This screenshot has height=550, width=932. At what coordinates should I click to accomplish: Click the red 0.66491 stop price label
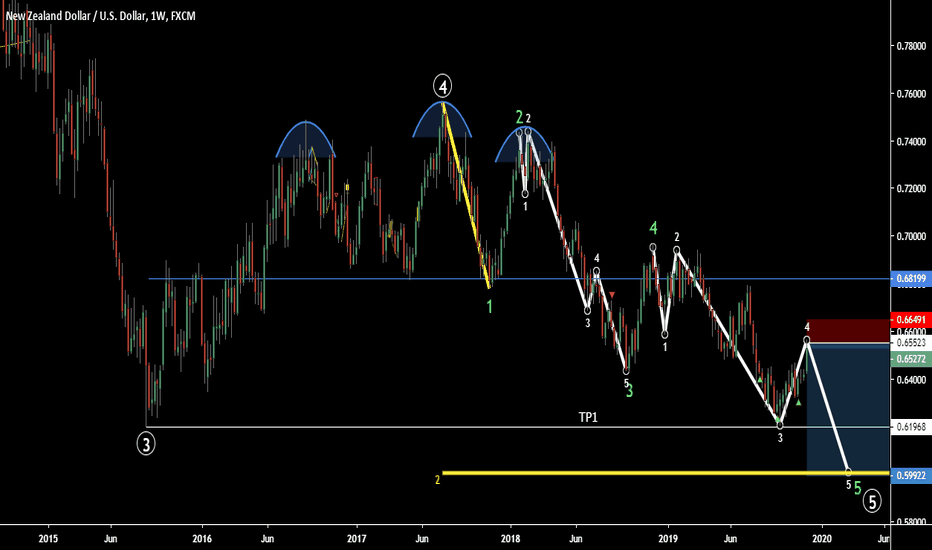910,320
